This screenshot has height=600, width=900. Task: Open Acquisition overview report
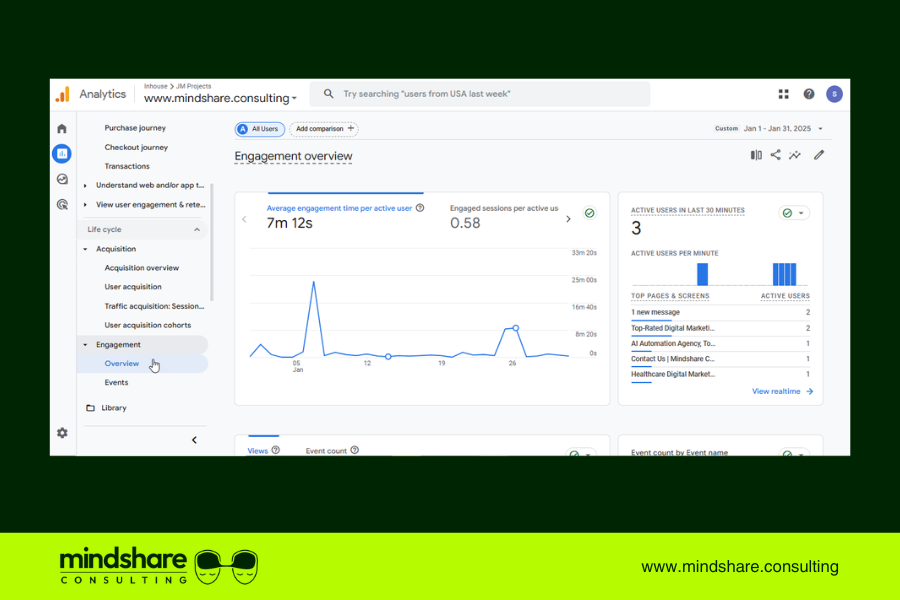coord(142,268)
